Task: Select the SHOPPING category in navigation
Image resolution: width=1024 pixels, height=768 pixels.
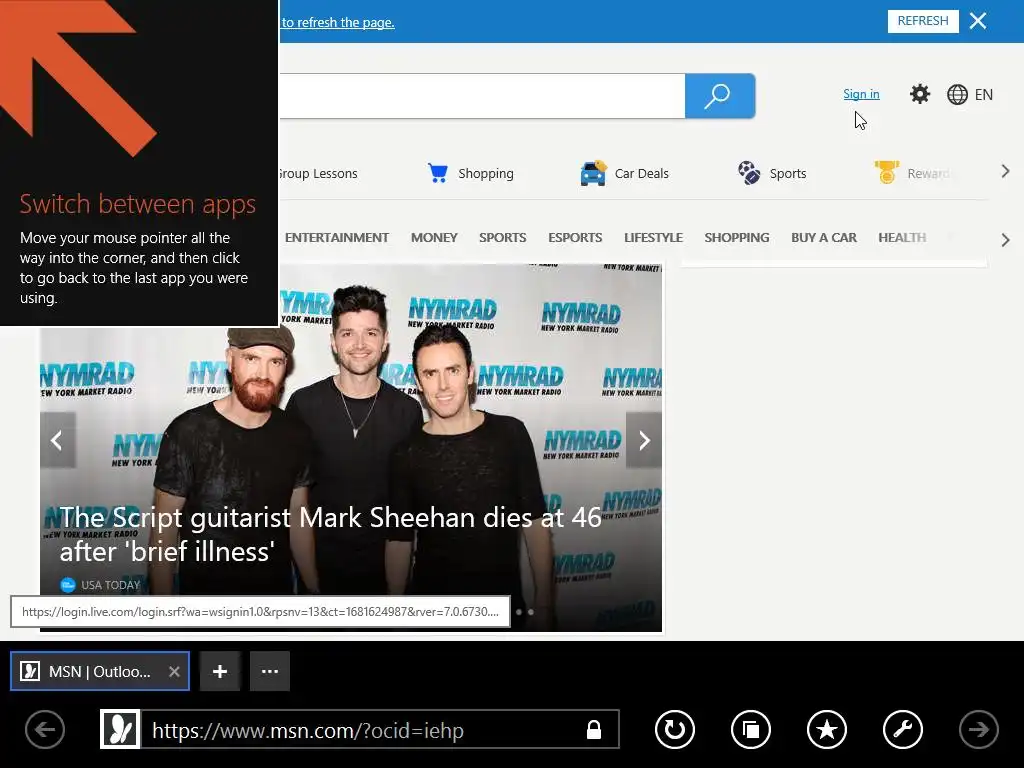Action: (x=737, y=238)
